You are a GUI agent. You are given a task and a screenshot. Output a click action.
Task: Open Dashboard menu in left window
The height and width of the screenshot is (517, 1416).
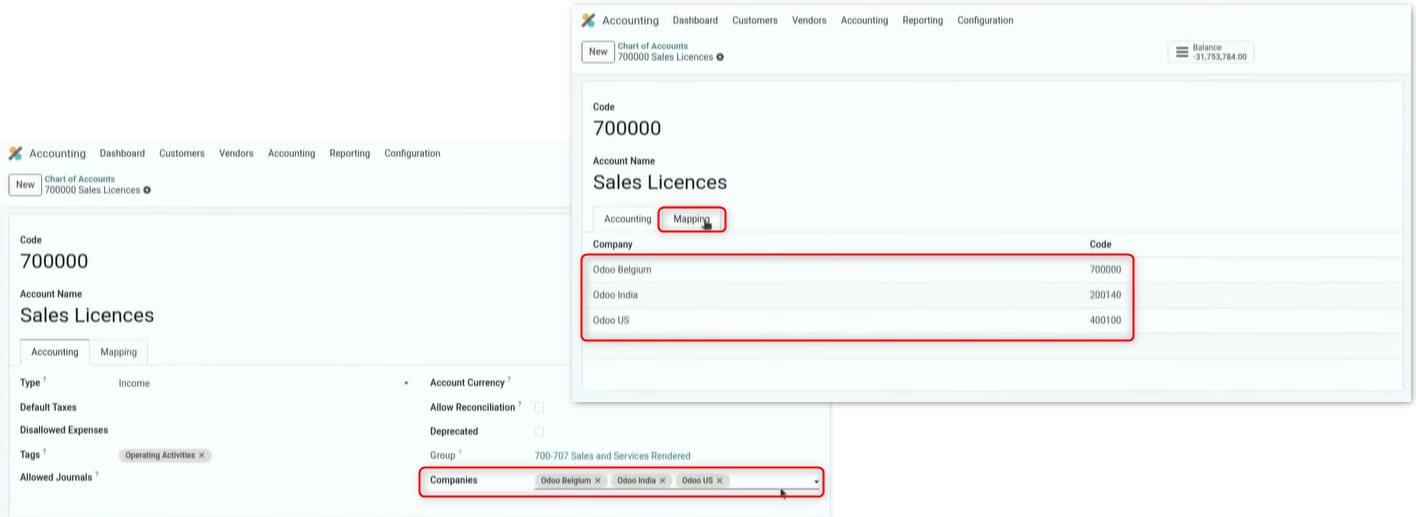pyautogui.click(x=122, y=154)
